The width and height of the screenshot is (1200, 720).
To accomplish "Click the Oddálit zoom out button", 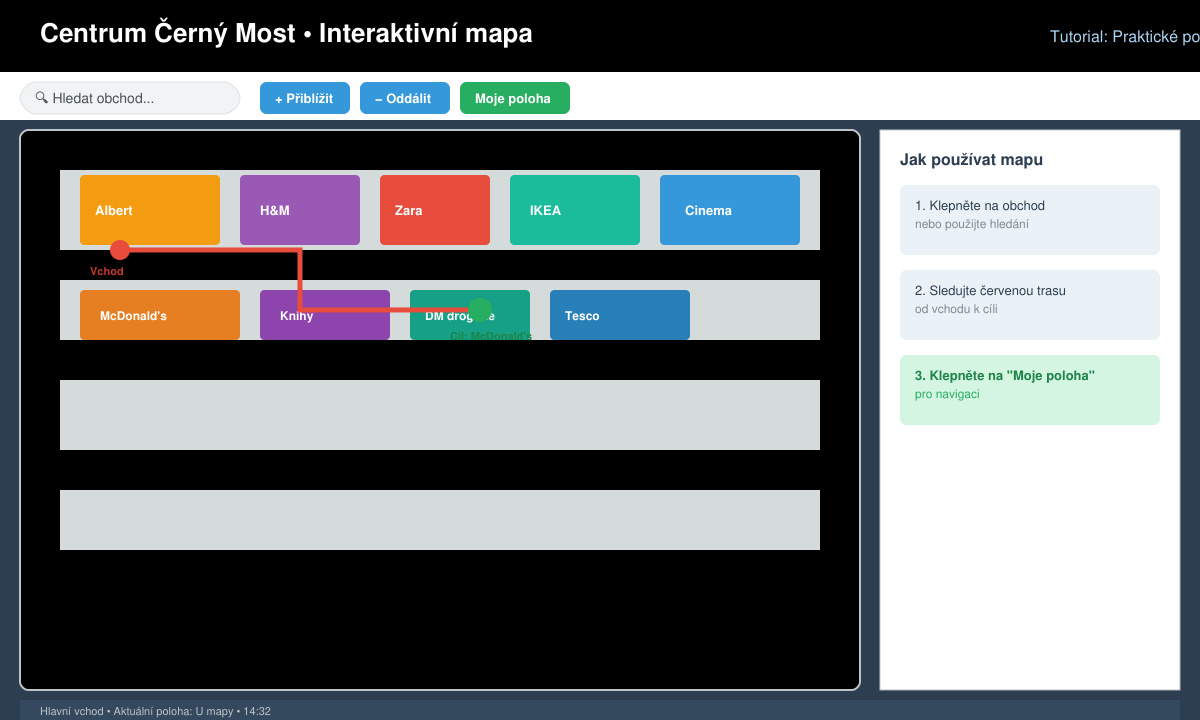I will coord(405,98).
